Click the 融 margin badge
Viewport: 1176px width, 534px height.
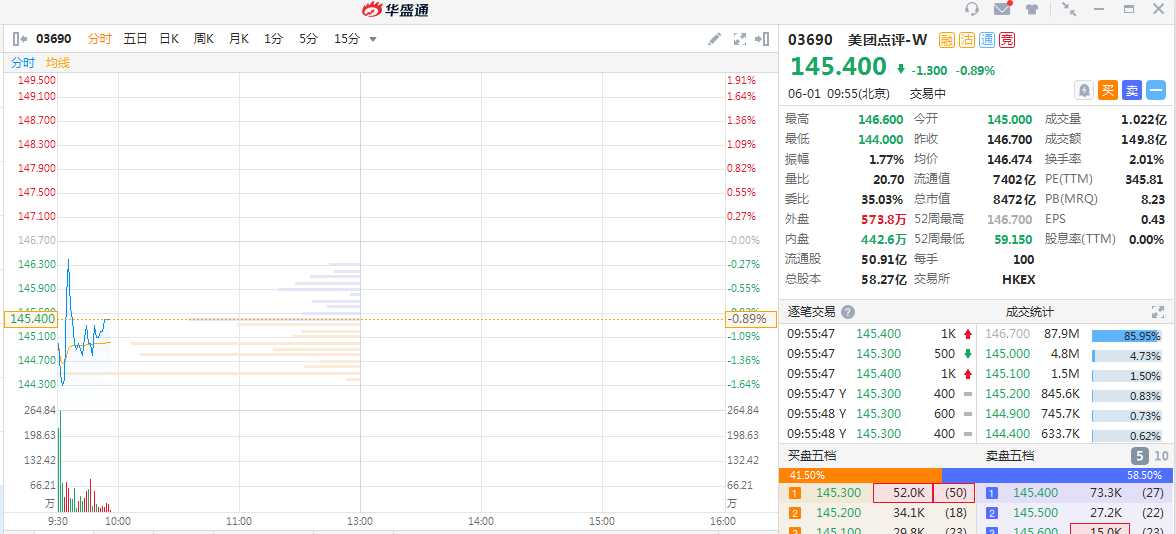(946, 40)
